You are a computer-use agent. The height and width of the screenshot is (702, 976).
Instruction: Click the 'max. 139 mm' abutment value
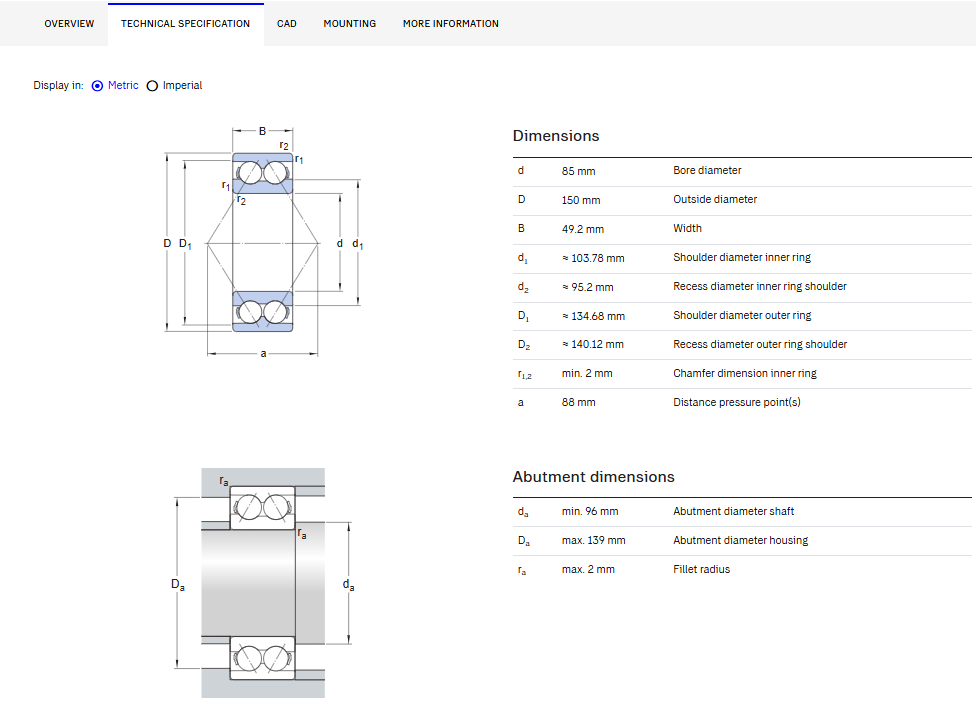coord(593,540)
